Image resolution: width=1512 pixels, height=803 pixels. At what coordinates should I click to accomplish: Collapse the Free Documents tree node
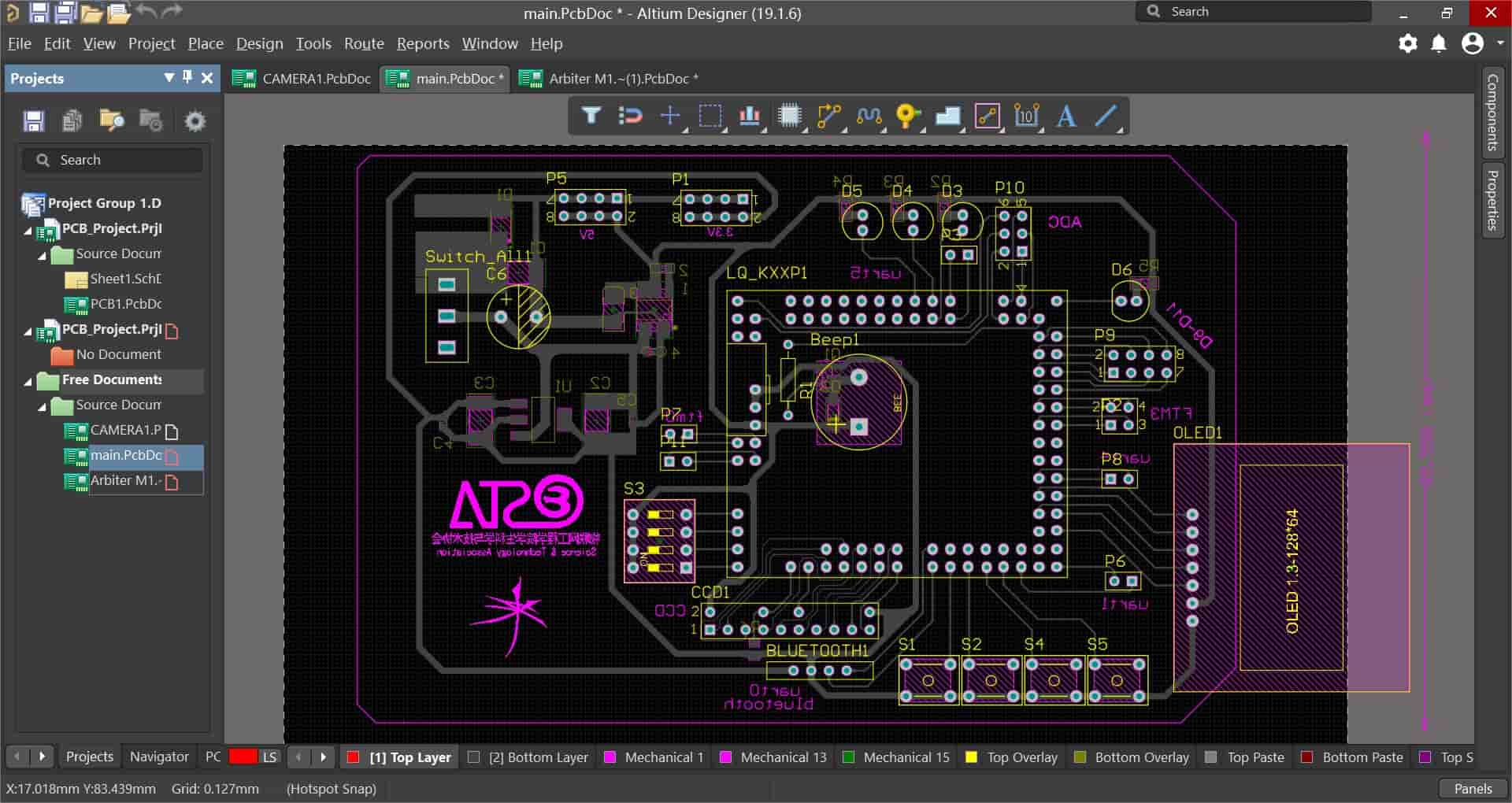tap(28, 380)
